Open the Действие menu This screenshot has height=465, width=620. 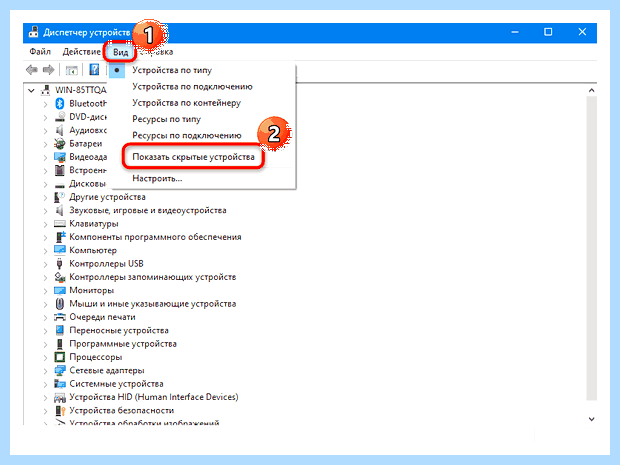81,52
